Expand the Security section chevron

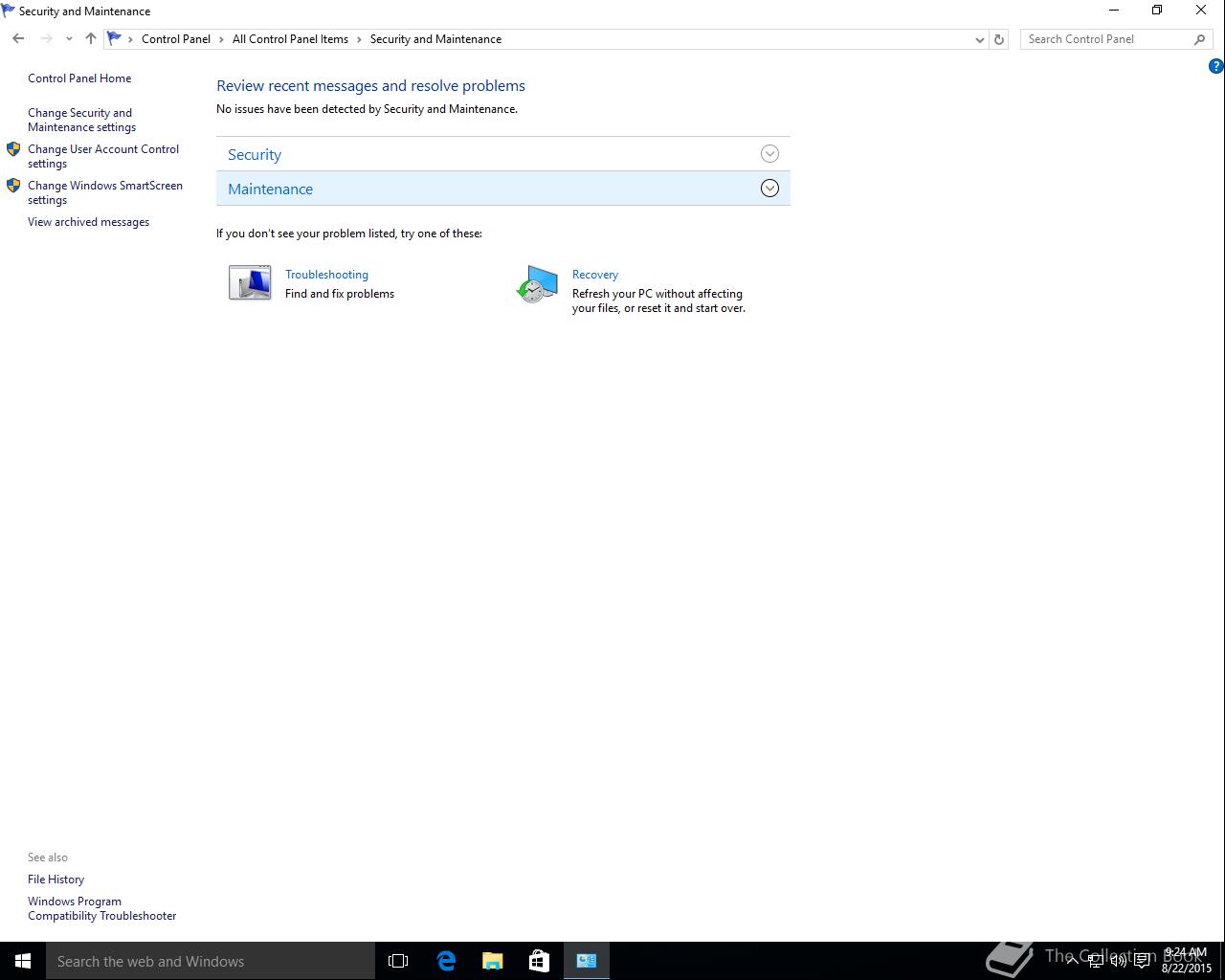click(769, 154)
